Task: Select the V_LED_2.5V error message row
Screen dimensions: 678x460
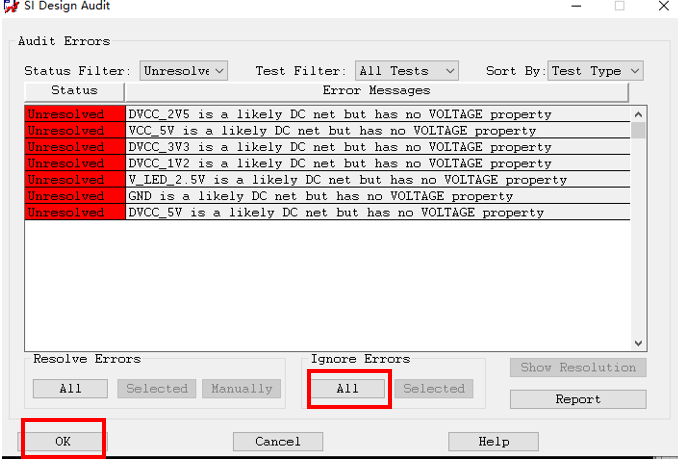Action: pyautogui.click(x=378, y=180)
